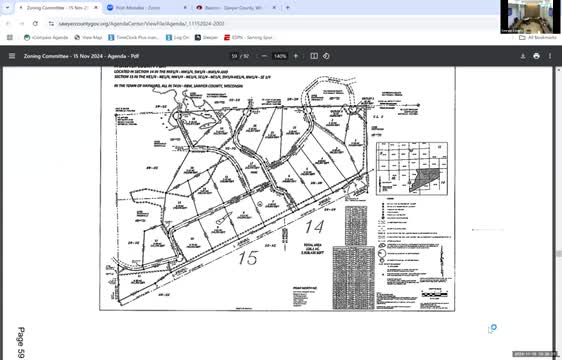Print the agenda PDF

pyautogui.click(x=536, y=56)
